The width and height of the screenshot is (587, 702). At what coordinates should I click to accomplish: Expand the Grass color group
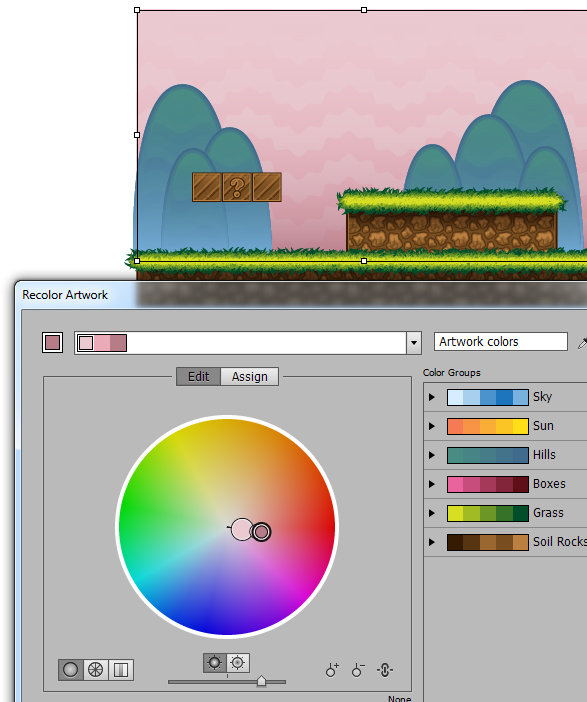click(x=432, y=513)
